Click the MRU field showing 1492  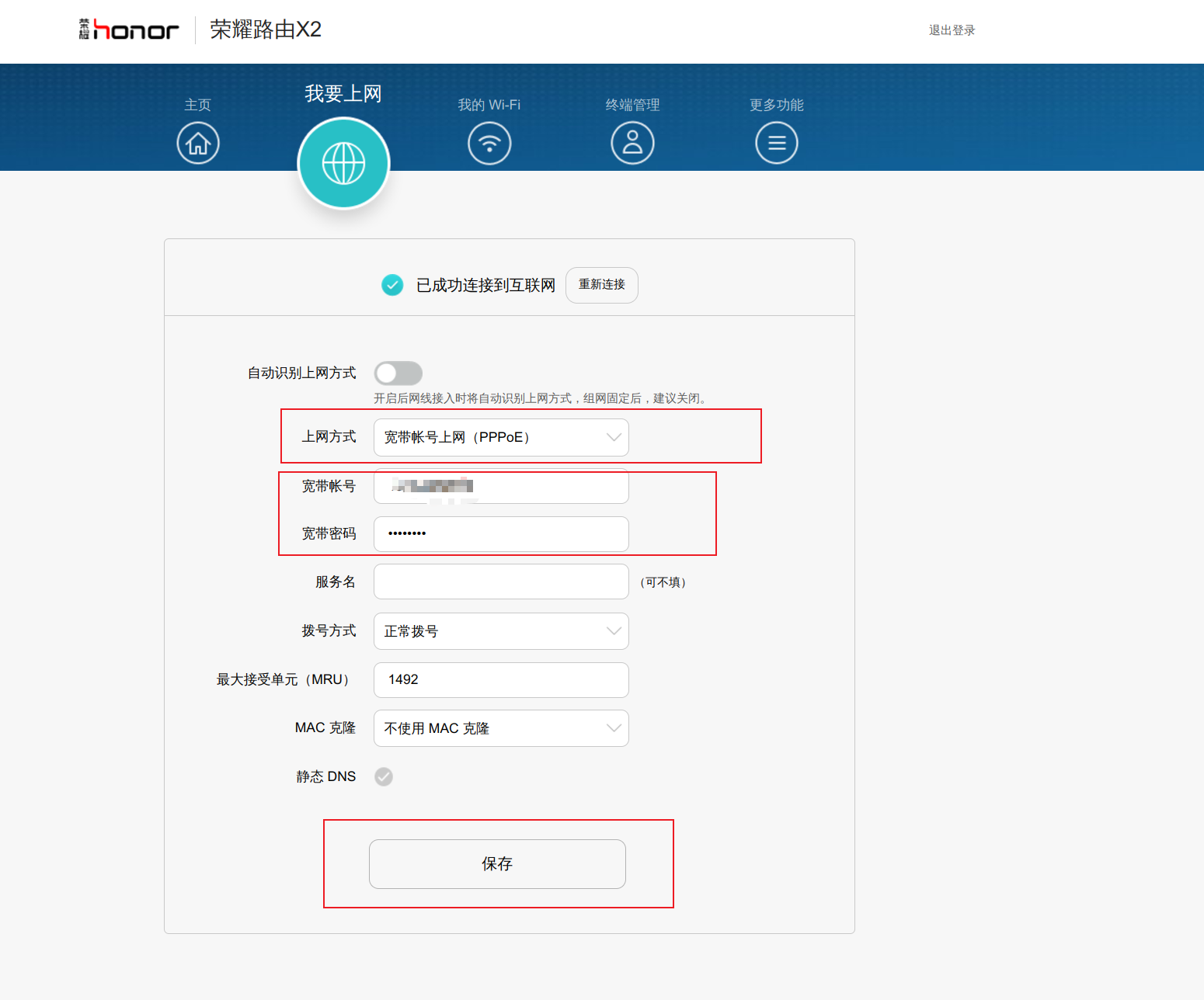pyautogui.click(x=501, y=680)
